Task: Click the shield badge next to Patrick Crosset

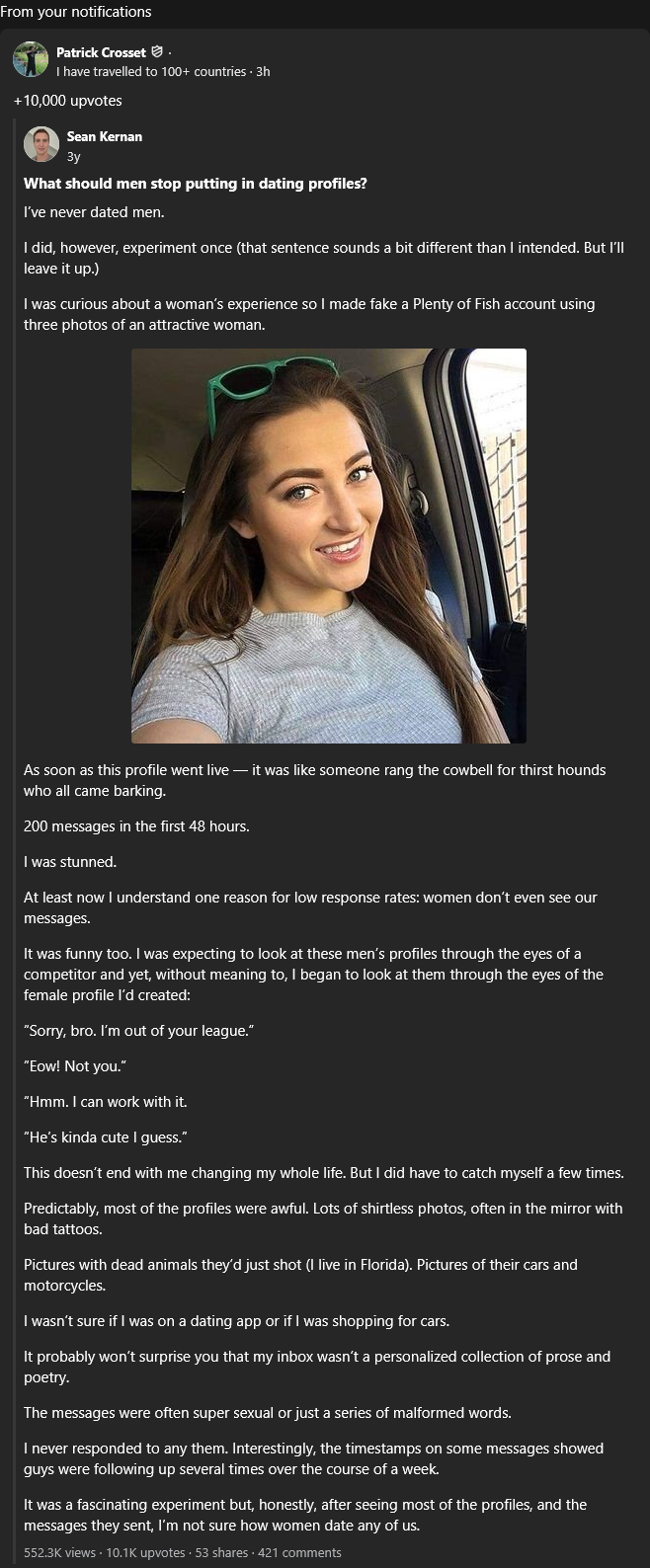Action: 156,52
